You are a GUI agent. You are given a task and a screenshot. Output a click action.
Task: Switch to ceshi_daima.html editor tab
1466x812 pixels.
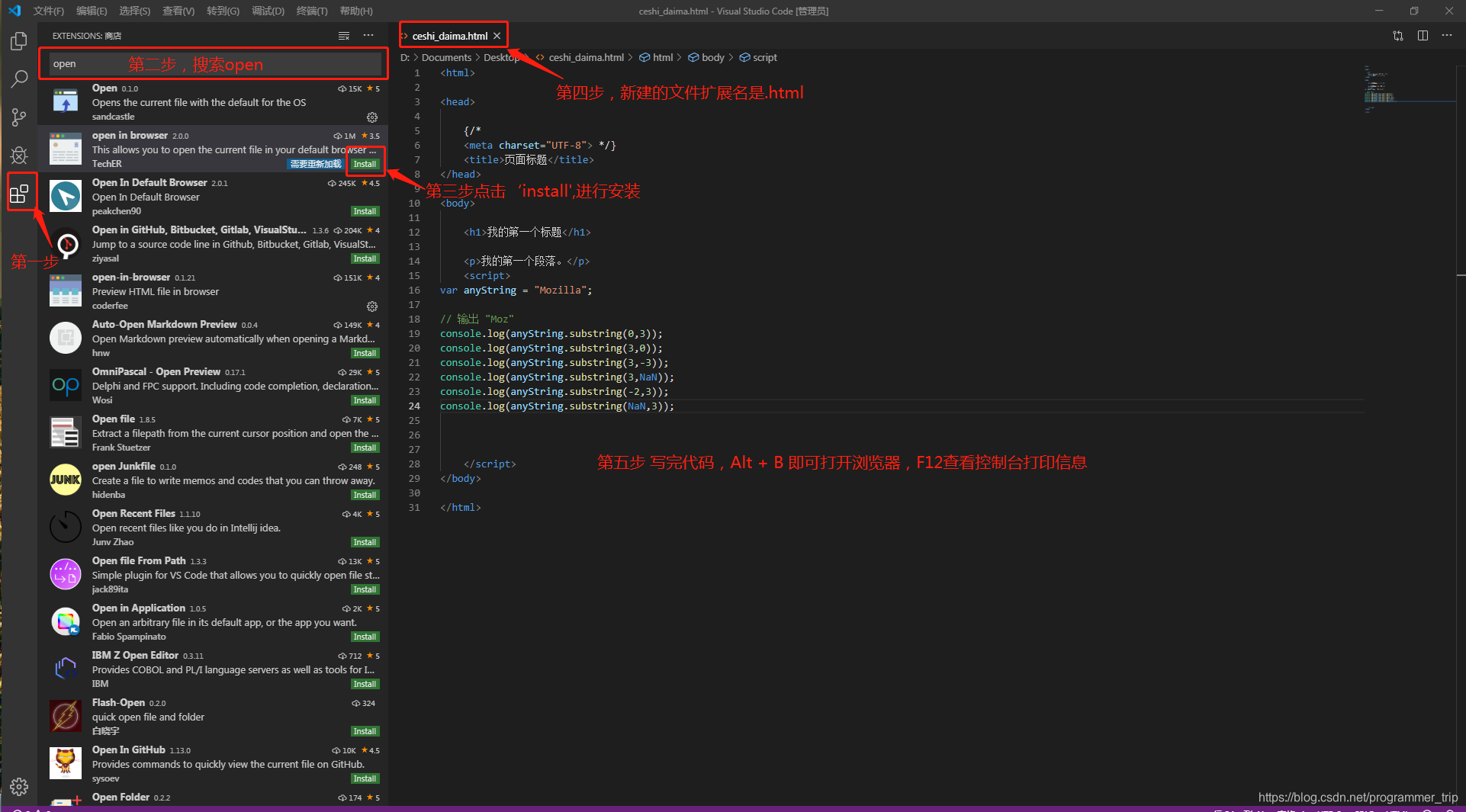(450, 36)
